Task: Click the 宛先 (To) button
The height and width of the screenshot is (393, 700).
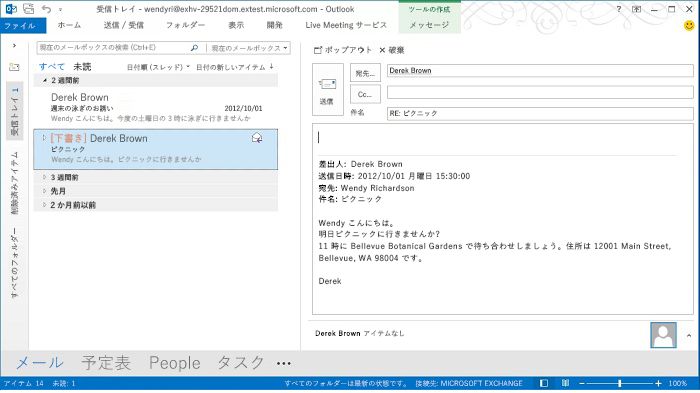Action: coord(365,73)
